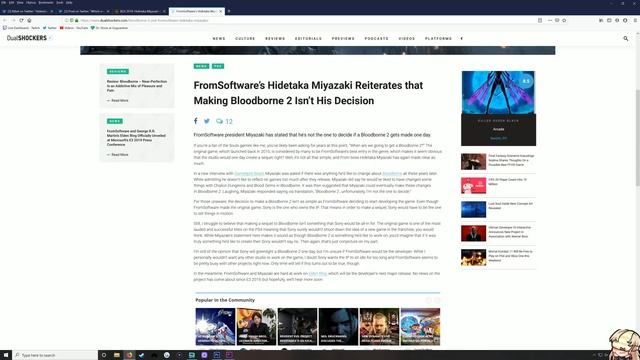
Task: Open a new browser tab with plus
Action: coord(229,11)
